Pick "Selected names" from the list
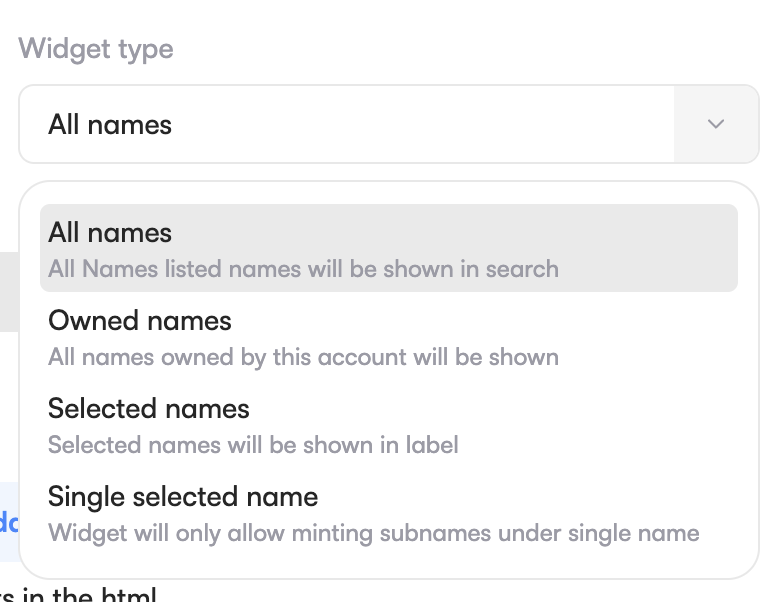The width and height of the screenshot is (778, 602). pos(149,409)
